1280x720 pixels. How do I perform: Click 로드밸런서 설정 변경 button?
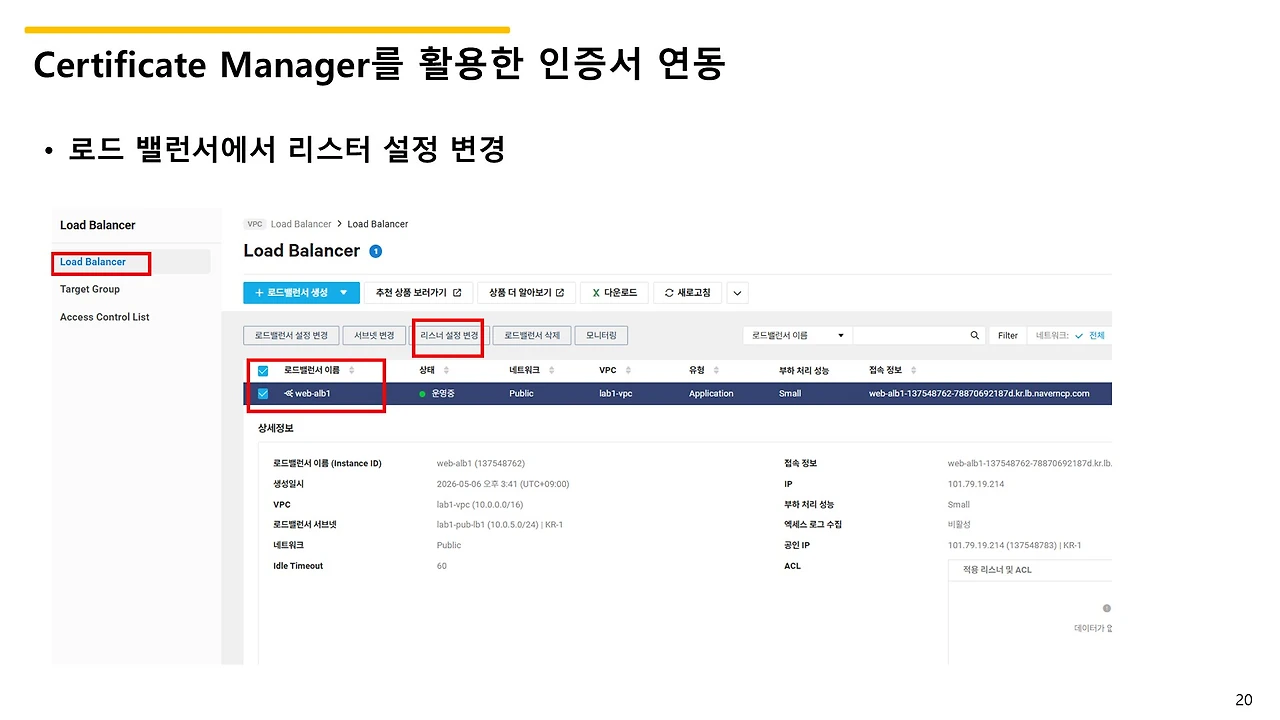point(291,336)
